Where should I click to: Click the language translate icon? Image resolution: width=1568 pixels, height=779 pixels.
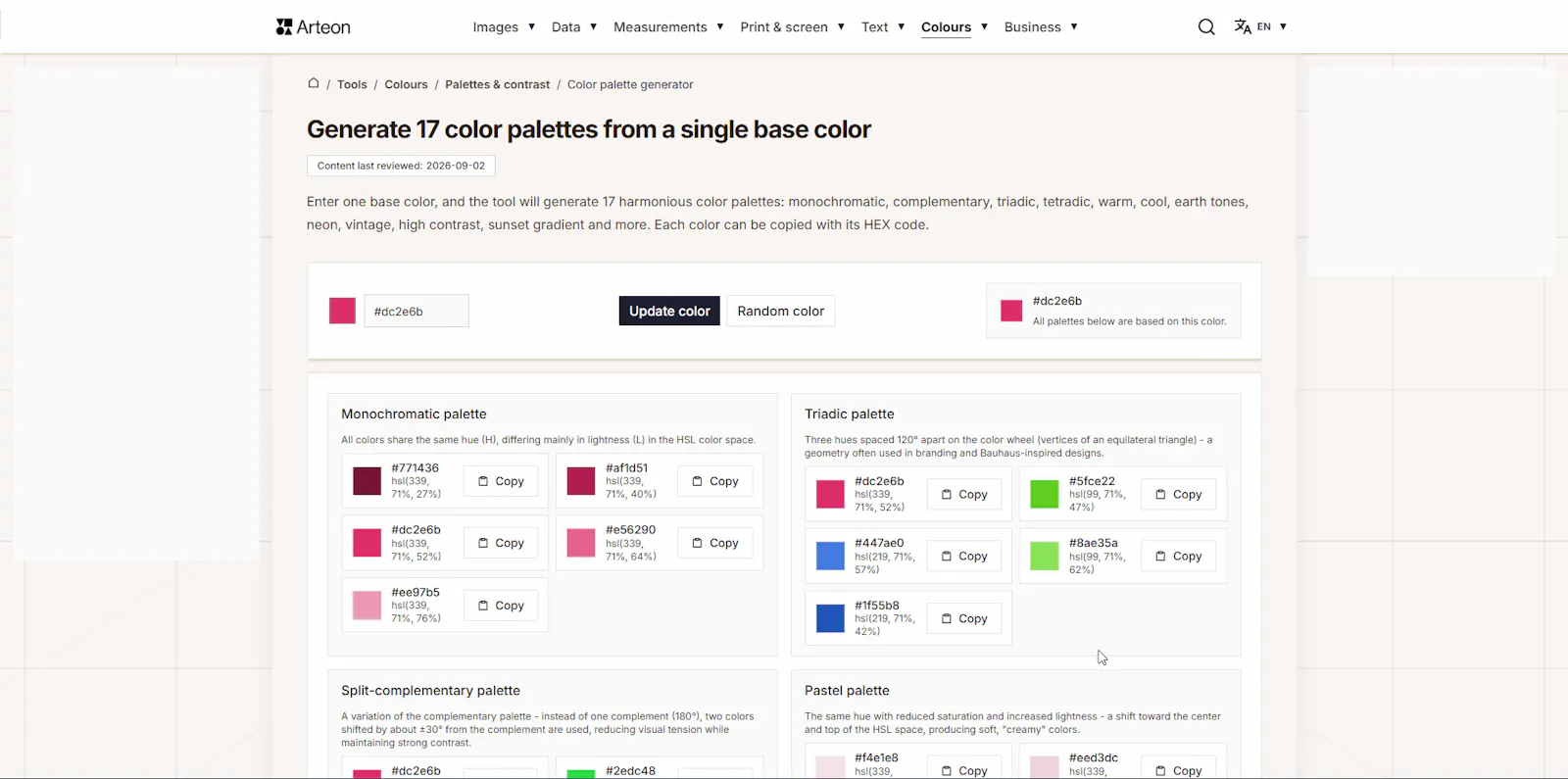point(1243,26)
